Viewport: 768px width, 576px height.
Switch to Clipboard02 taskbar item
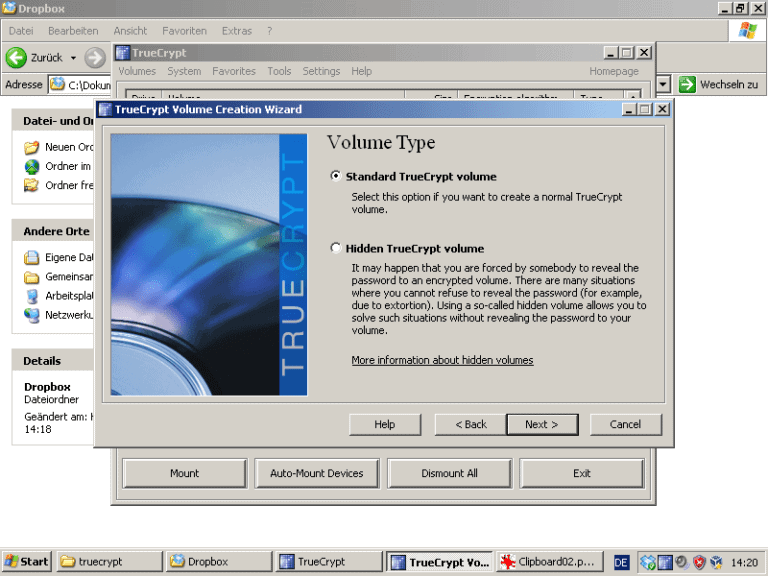[549, 562]
